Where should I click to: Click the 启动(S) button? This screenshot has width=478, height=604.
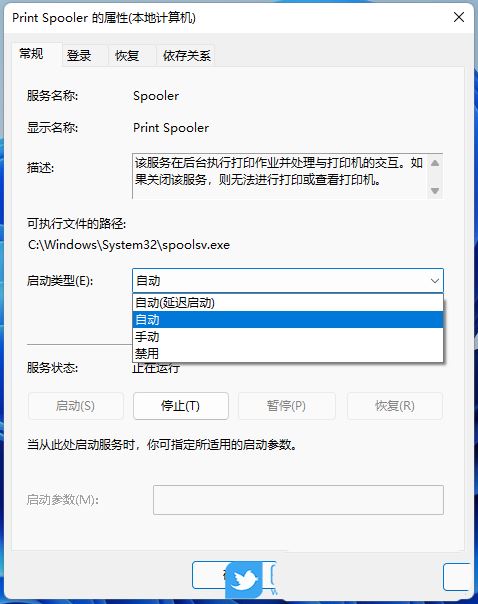tap(75, 406)
